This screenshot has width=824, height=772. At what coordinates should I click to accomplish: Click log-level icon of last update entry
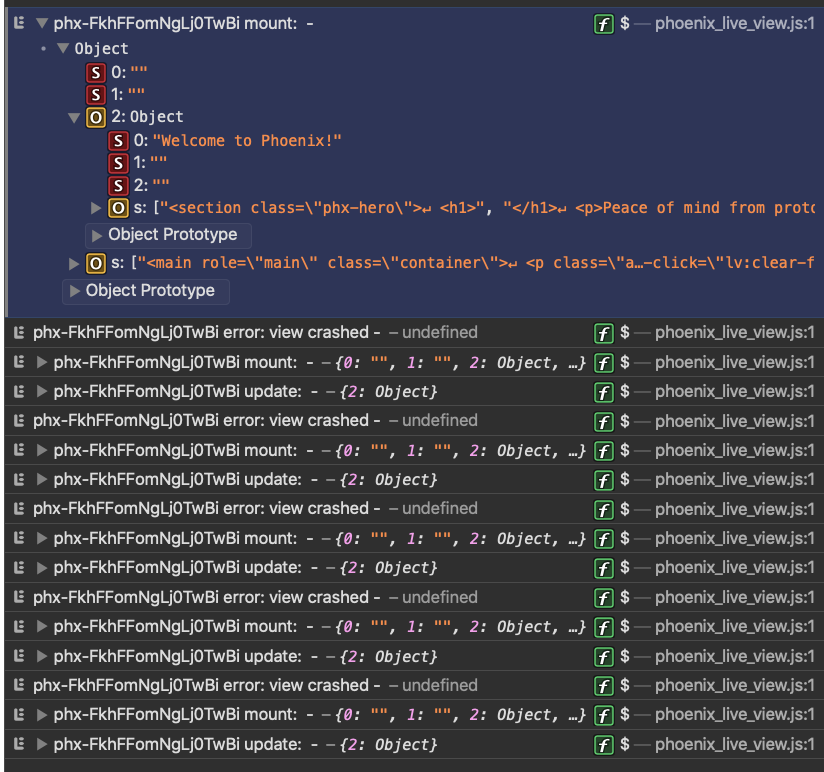click(x=19, y=744)
